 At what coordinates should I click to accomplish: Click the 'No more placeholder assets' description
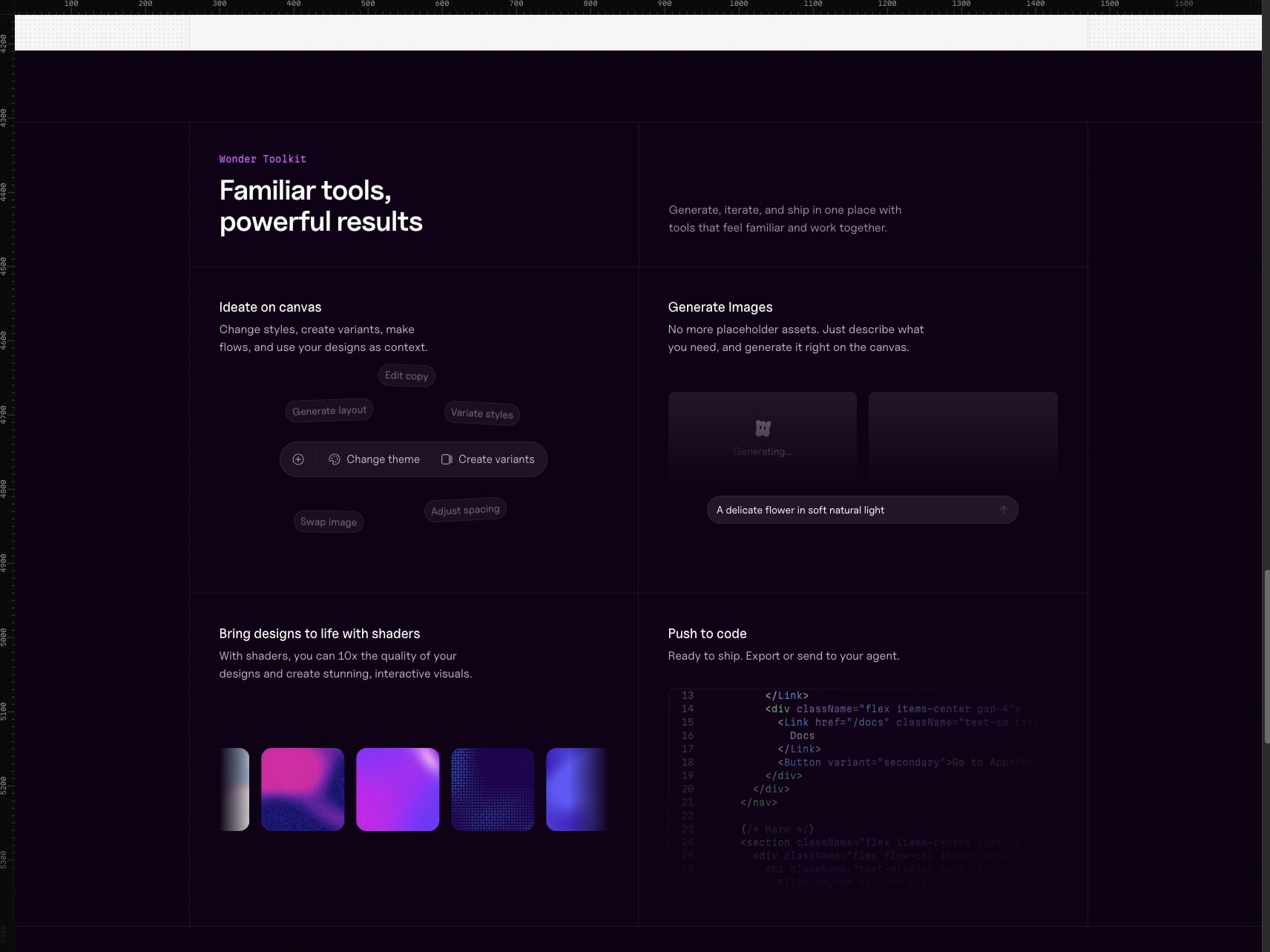click(796, 338)
